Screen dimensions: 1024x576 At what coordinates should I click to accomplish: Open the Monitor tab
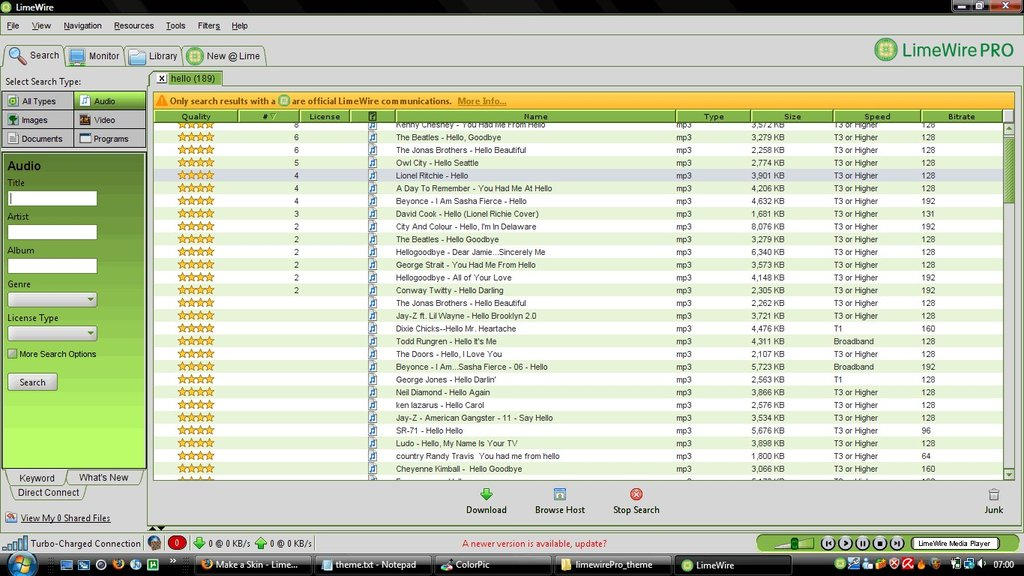tap(94, 56)
